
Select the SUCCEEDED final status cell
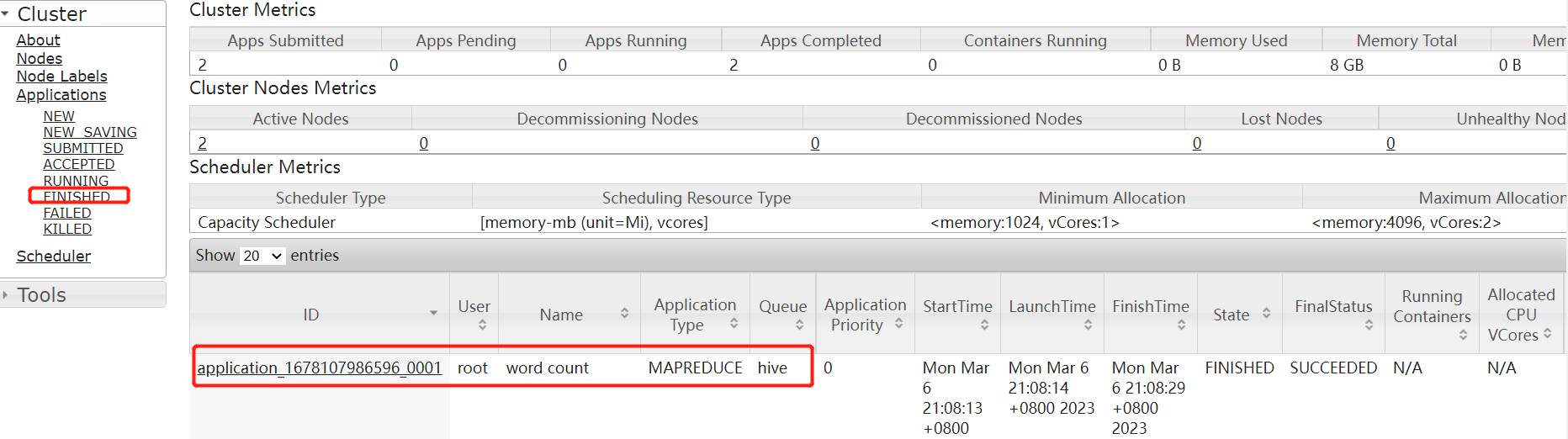(x=1333, y=368)
